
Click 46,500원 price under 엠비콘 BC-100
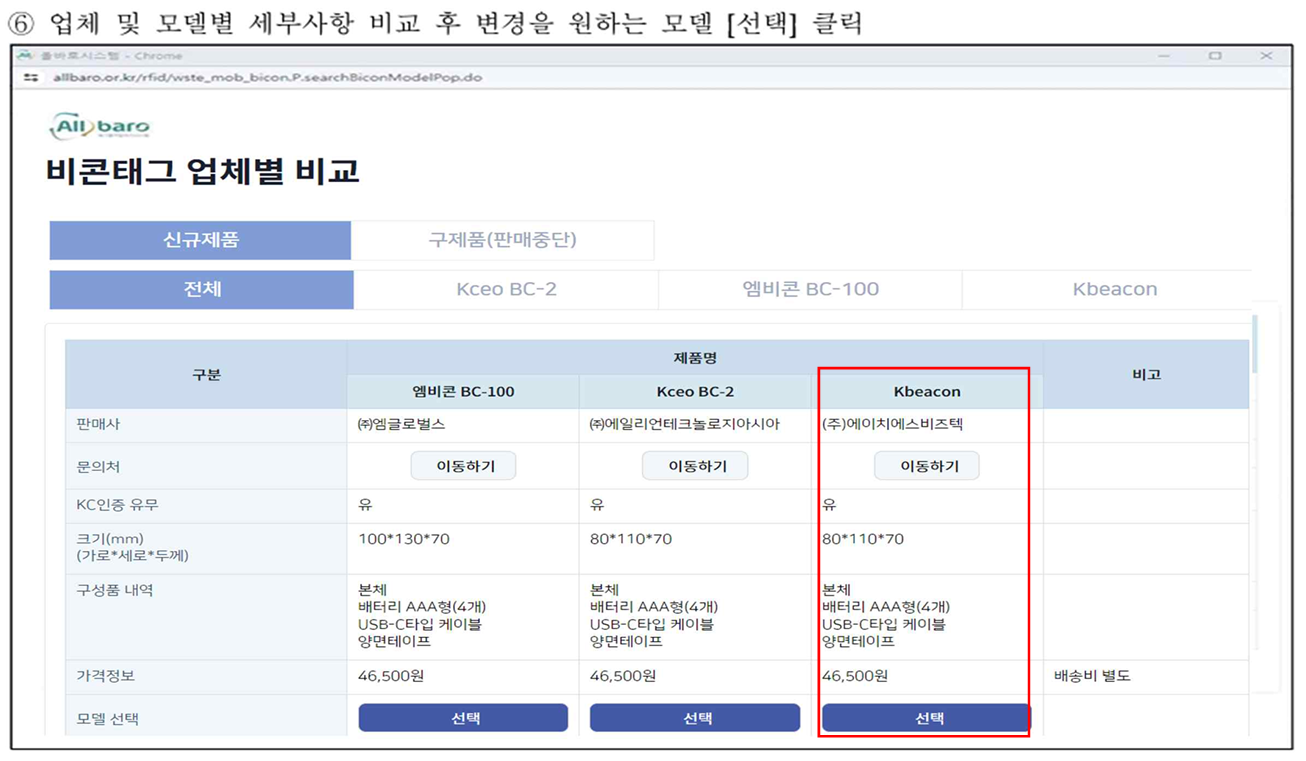[391, 676]
